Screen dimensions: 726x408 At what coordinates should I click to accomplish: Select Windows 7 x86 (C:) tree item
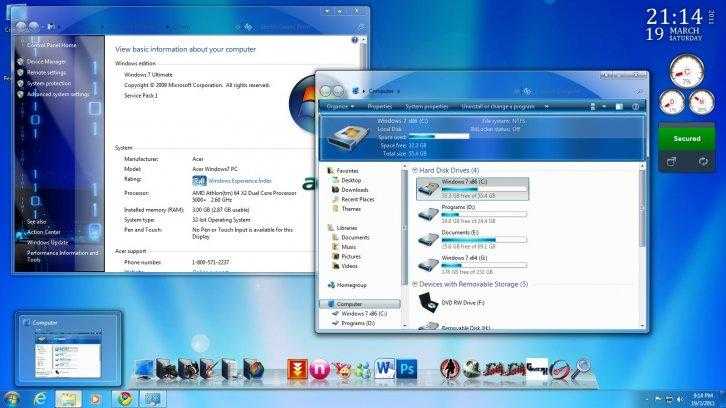[x=364, y=314]
